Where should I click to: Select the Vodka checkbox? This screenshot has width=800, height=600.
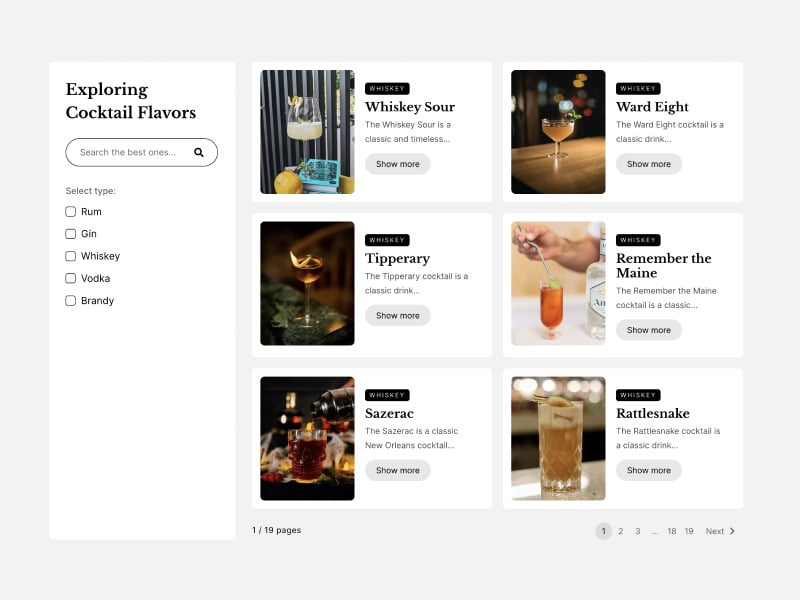pos(71,278)
